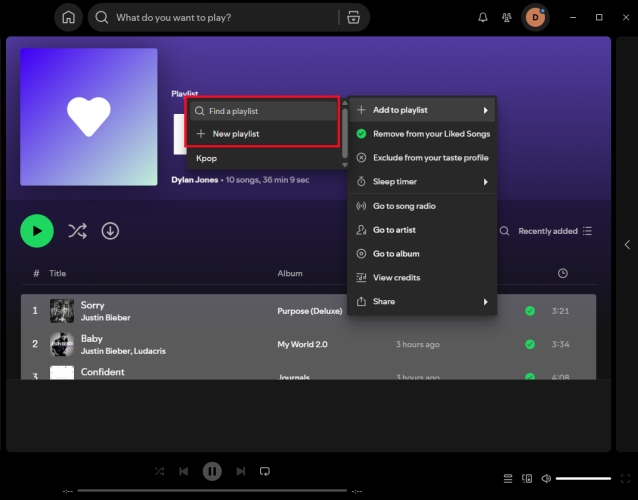Open Dylan Jones profile link
The width and height of the screenshot is (638, 500).
point(194,180)
